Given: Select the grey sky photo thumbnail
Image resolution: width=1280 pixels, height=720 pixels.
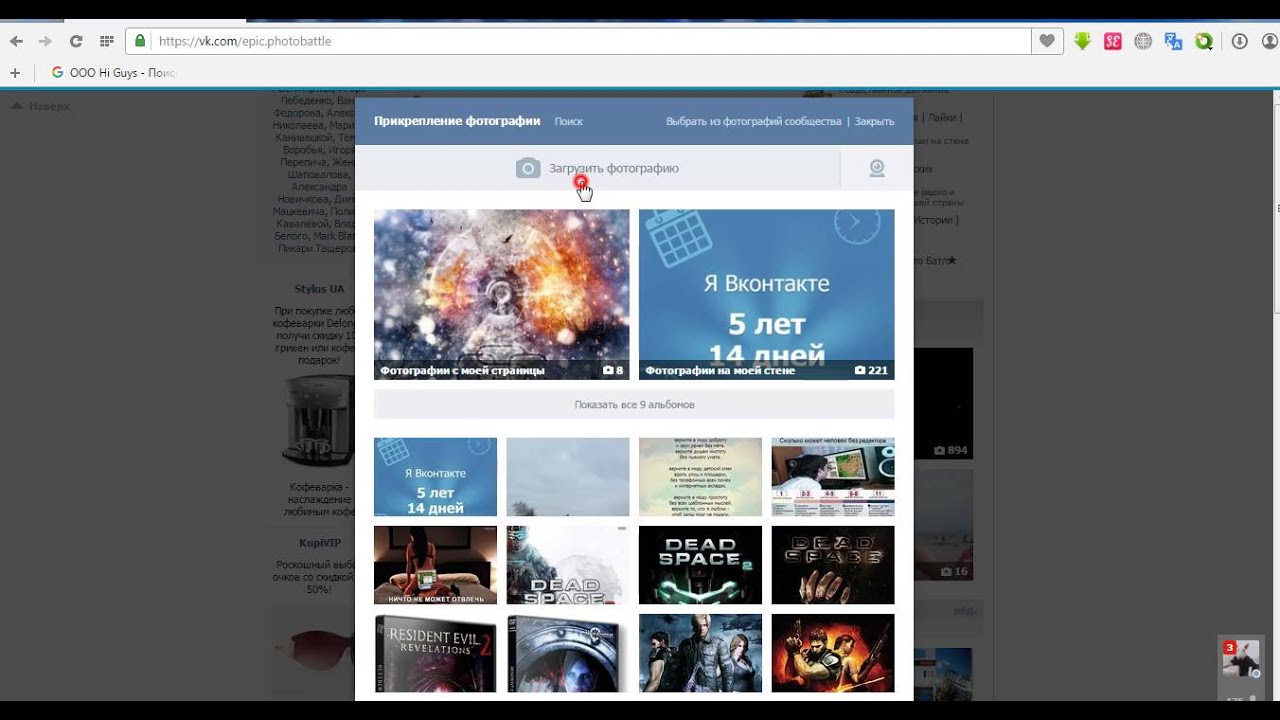Looking at the screenshot, I should (x=568, y=476).
